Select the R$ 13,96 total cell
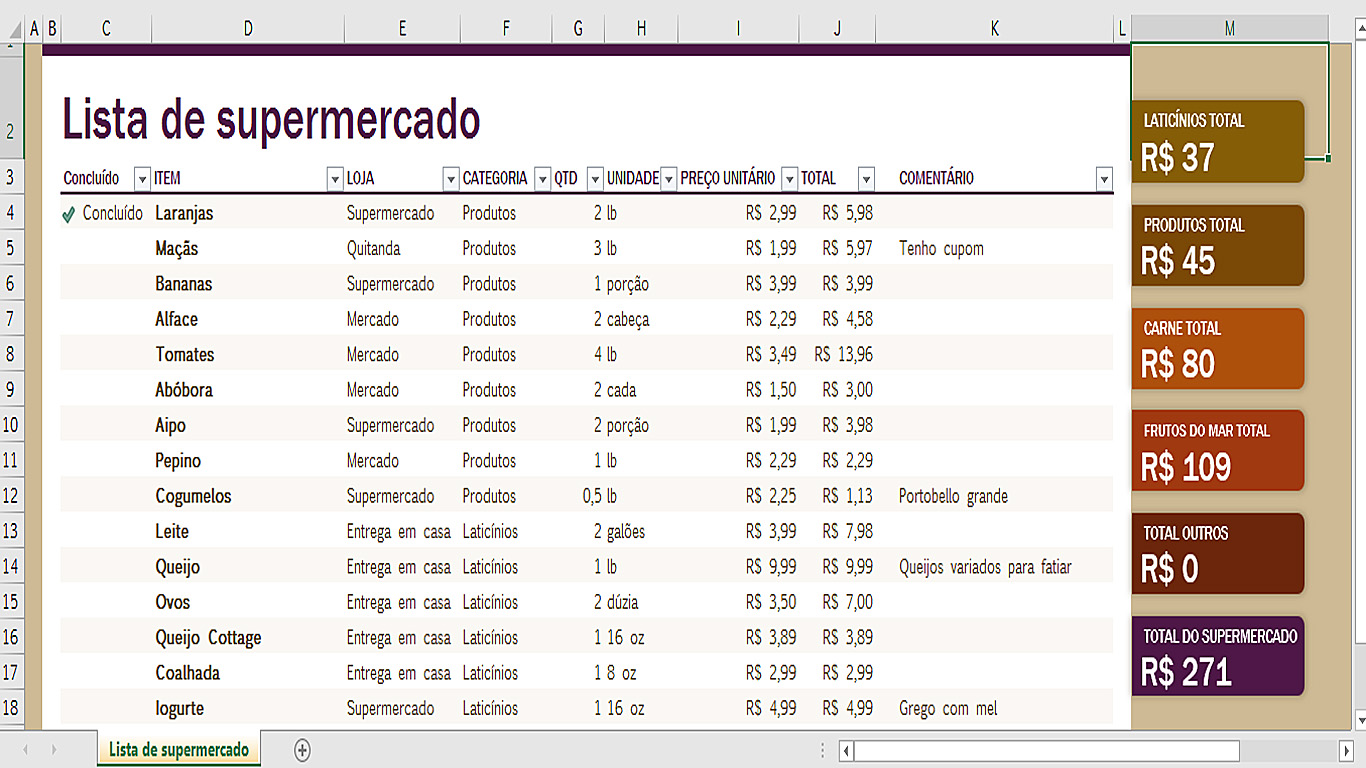This screenshot has height=768, width=1366. 838,355
